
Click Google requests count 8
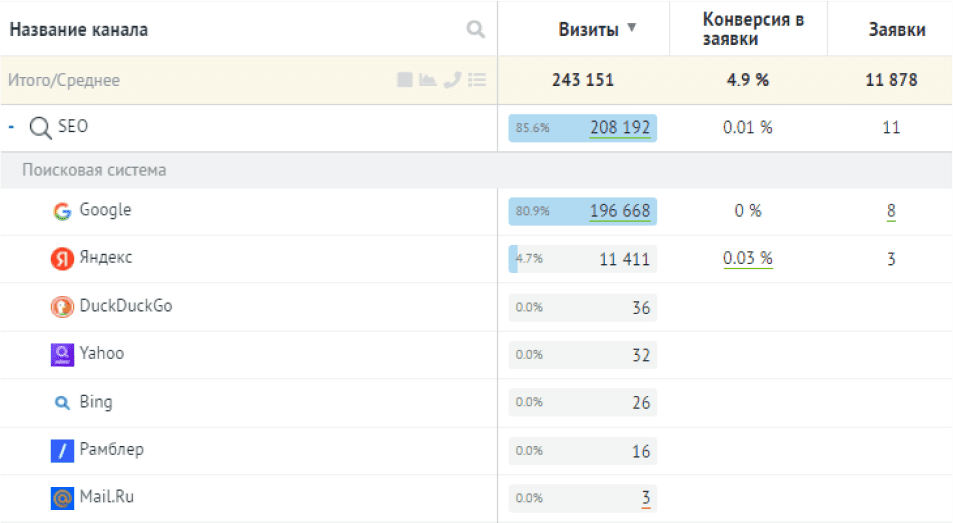click(891, 211)
